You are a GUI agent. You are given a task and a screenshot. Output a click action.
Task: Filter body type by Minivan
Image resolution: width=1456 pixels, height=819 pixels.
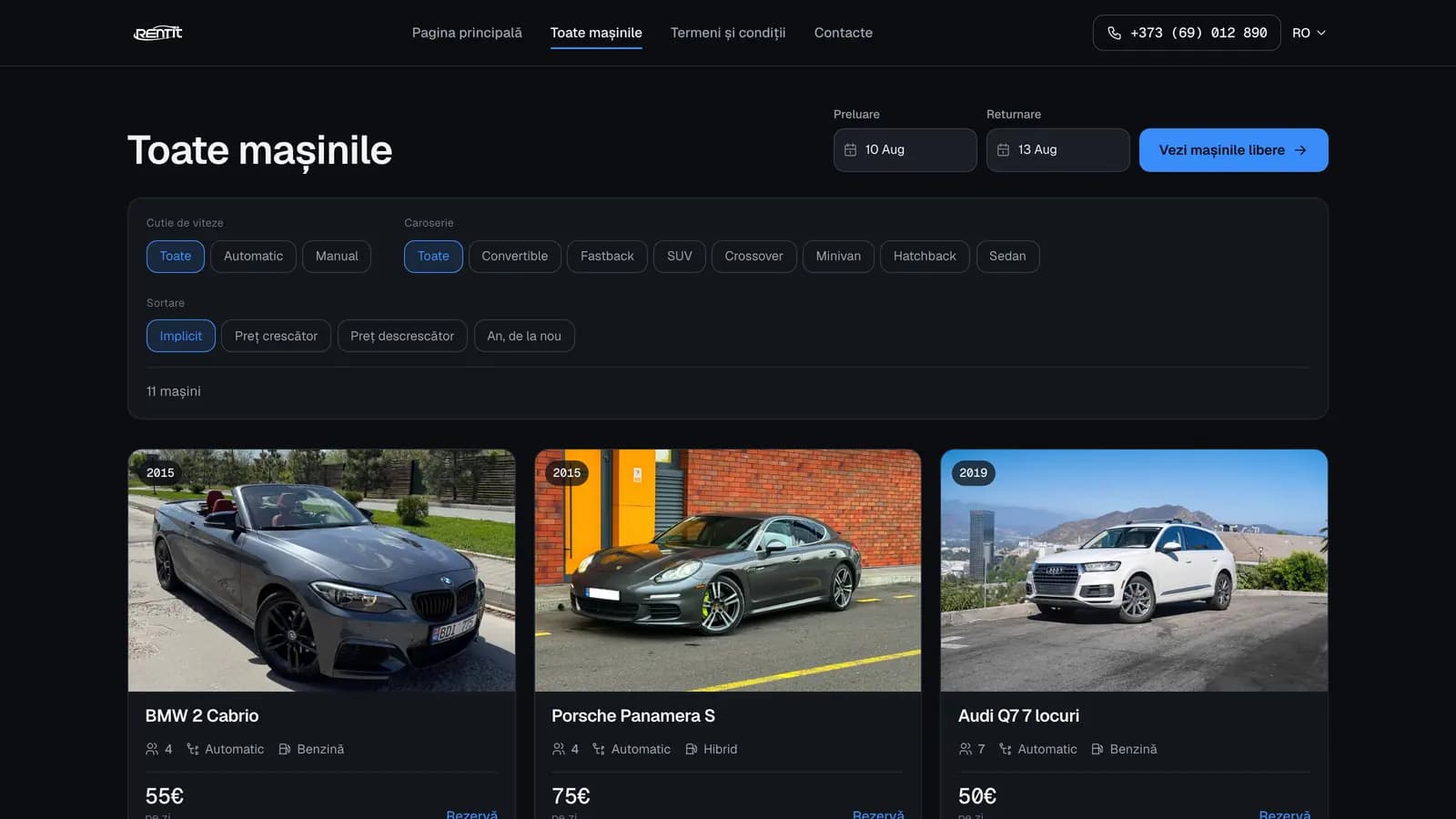tap(838, 257)
